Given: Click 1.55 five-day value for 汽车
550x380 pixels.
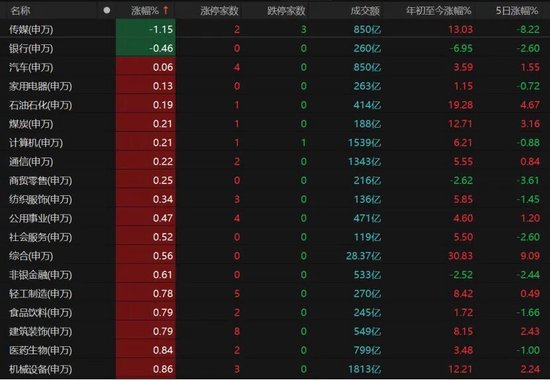Looking at the screenshot, I should coord(530,67).
